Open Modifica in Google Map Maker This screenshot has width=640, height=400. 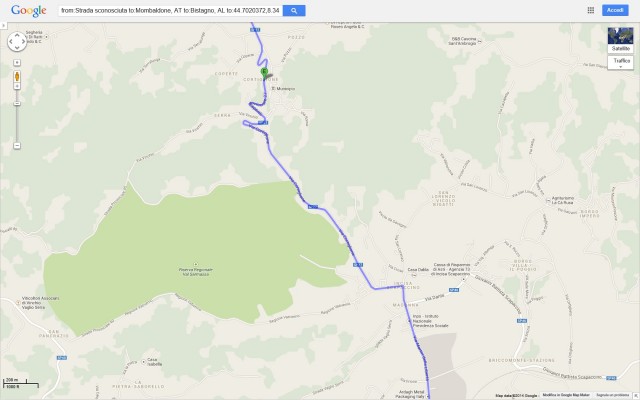click(566, 395)
